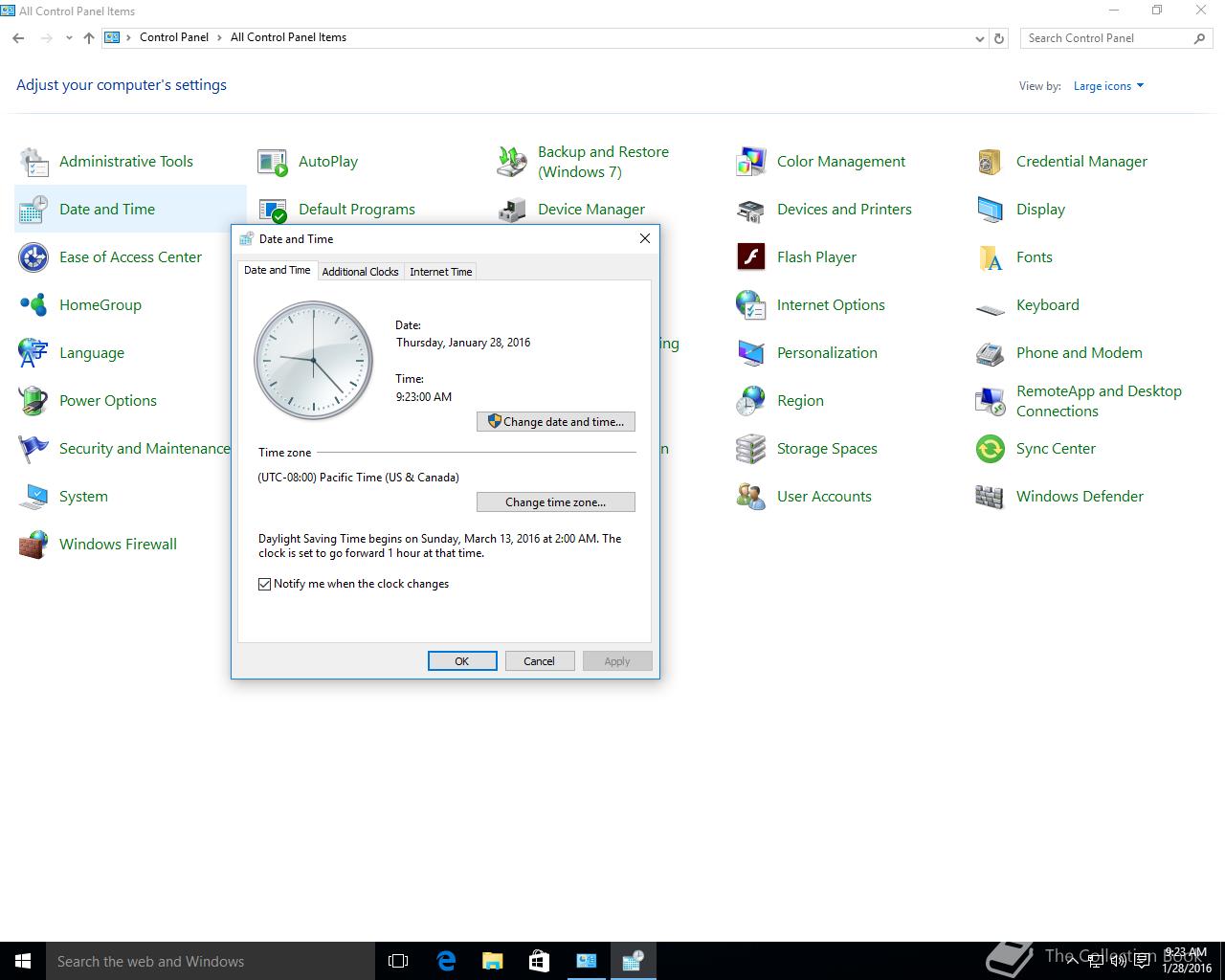Click the Control Panel breadcrumb link
The width and height of the screenshot is (1225, 980).
point(174,37)
